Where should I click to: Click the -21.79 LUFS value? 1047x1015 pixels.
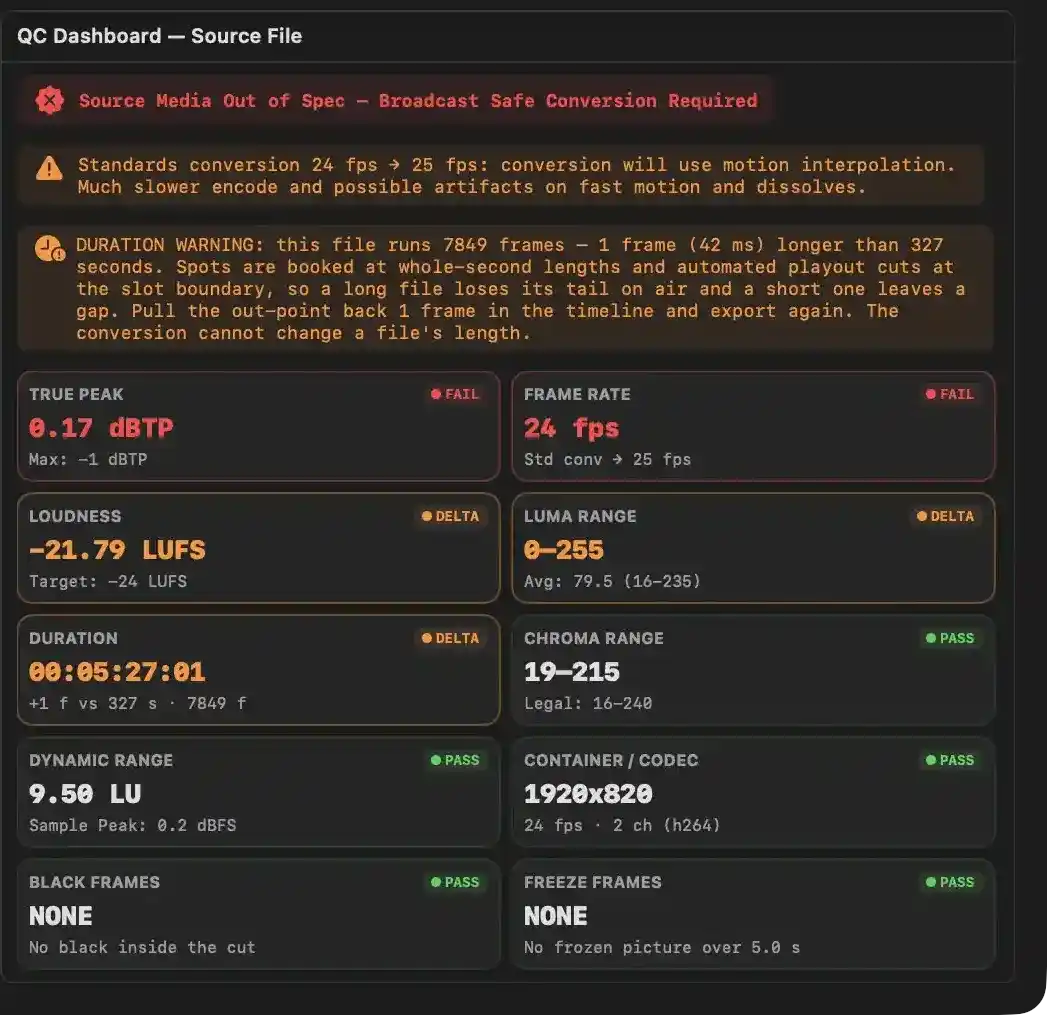click(117, 550)
